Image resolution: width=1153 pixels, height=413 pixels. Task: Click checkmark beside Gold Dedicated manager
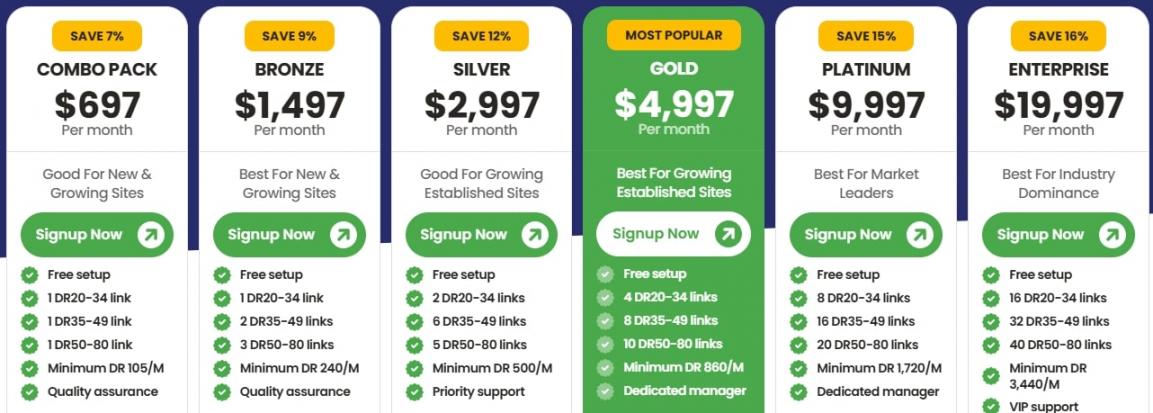coord(605,391)
